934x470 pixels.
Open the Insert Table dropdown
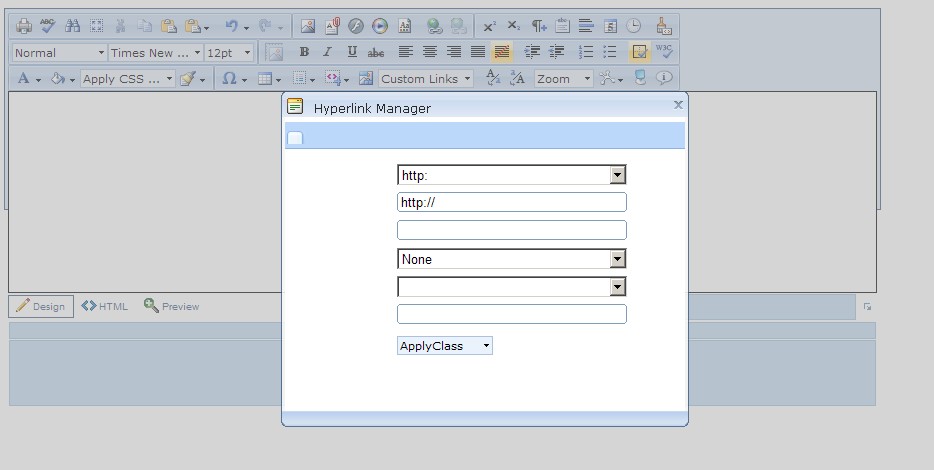tap(269, 78)
